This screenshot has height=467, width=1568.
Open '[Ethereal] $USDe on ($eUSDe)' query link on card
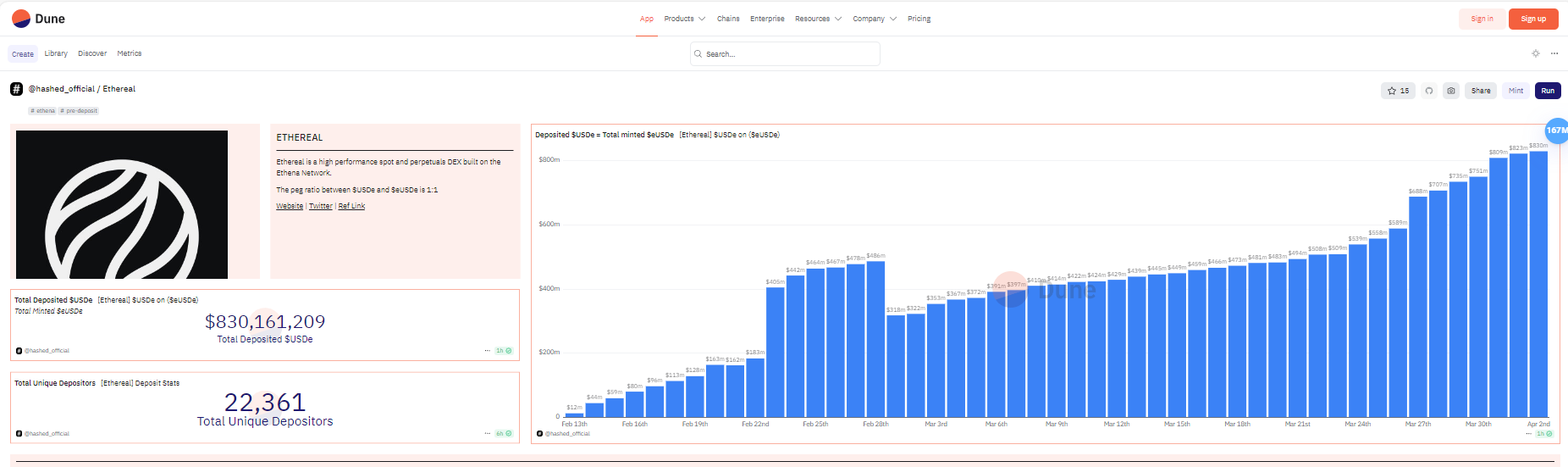point(148,300)
